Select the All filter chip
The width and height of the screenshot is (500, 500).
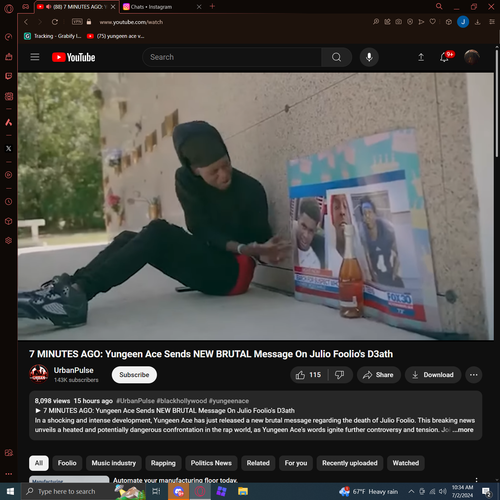coord(39,463)
